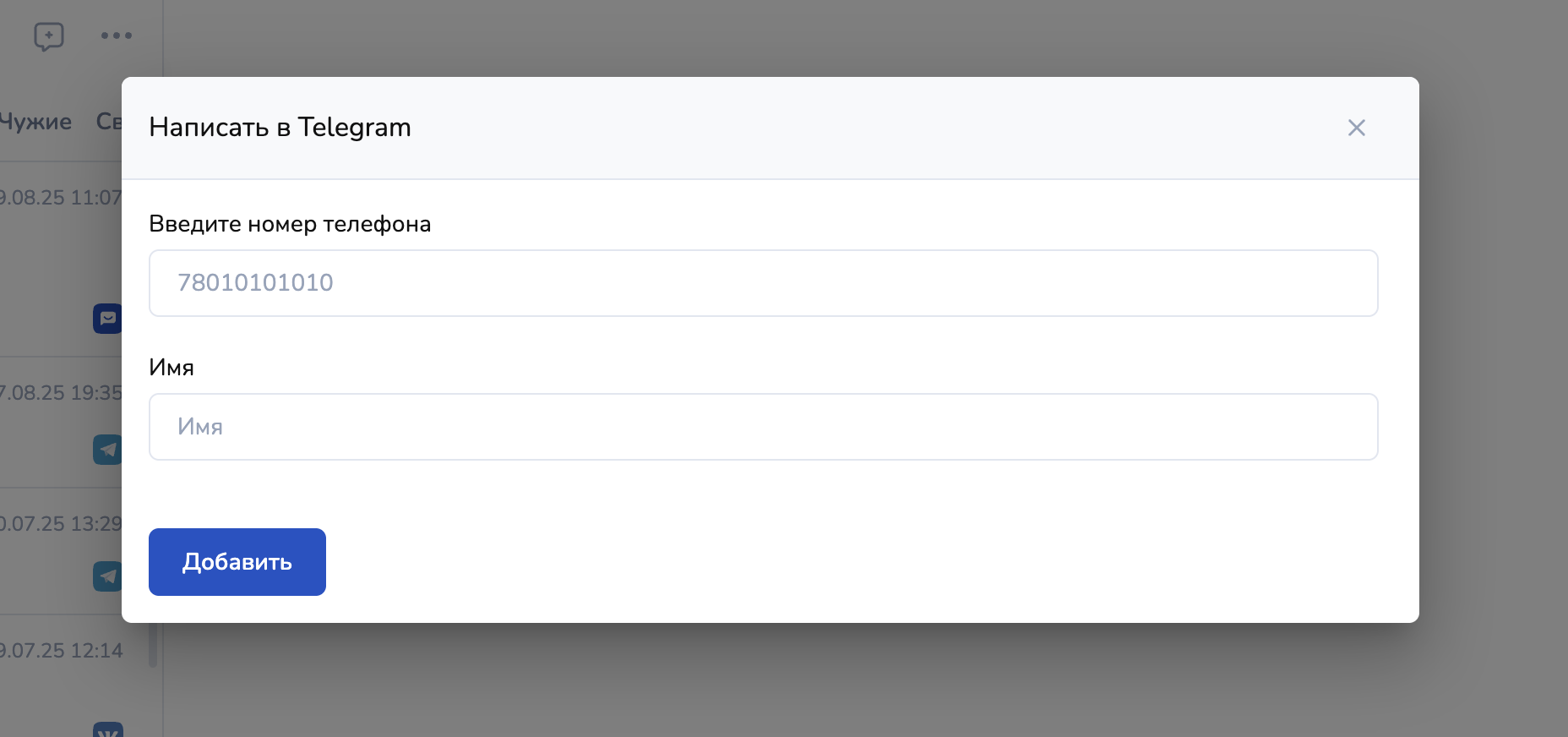Open conversation dated 08.25 19:35

point(61,423)
